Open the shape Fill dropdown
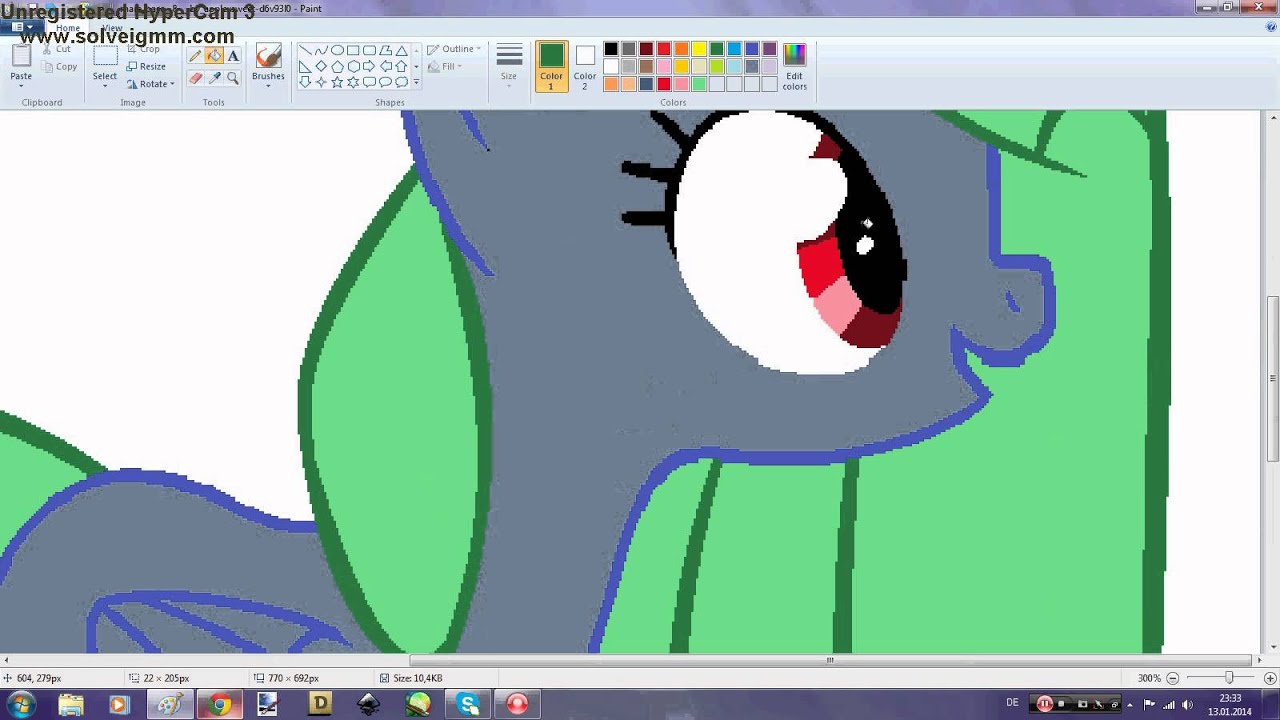Screen dimensions: 1280x720 [443, 67]
